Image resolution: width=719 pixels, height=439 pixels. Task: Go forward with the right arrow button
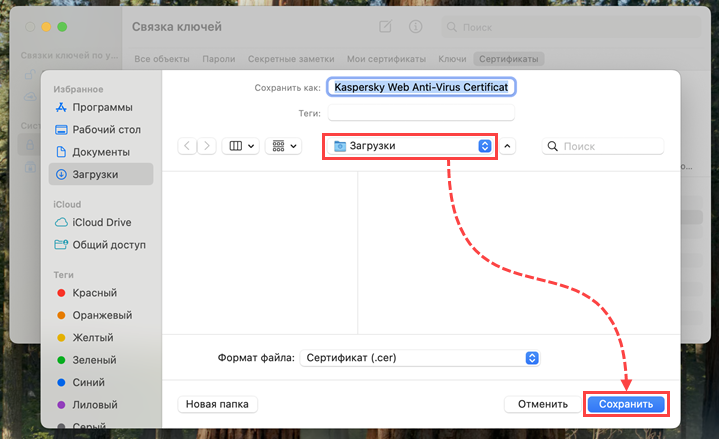click(207, 146)
